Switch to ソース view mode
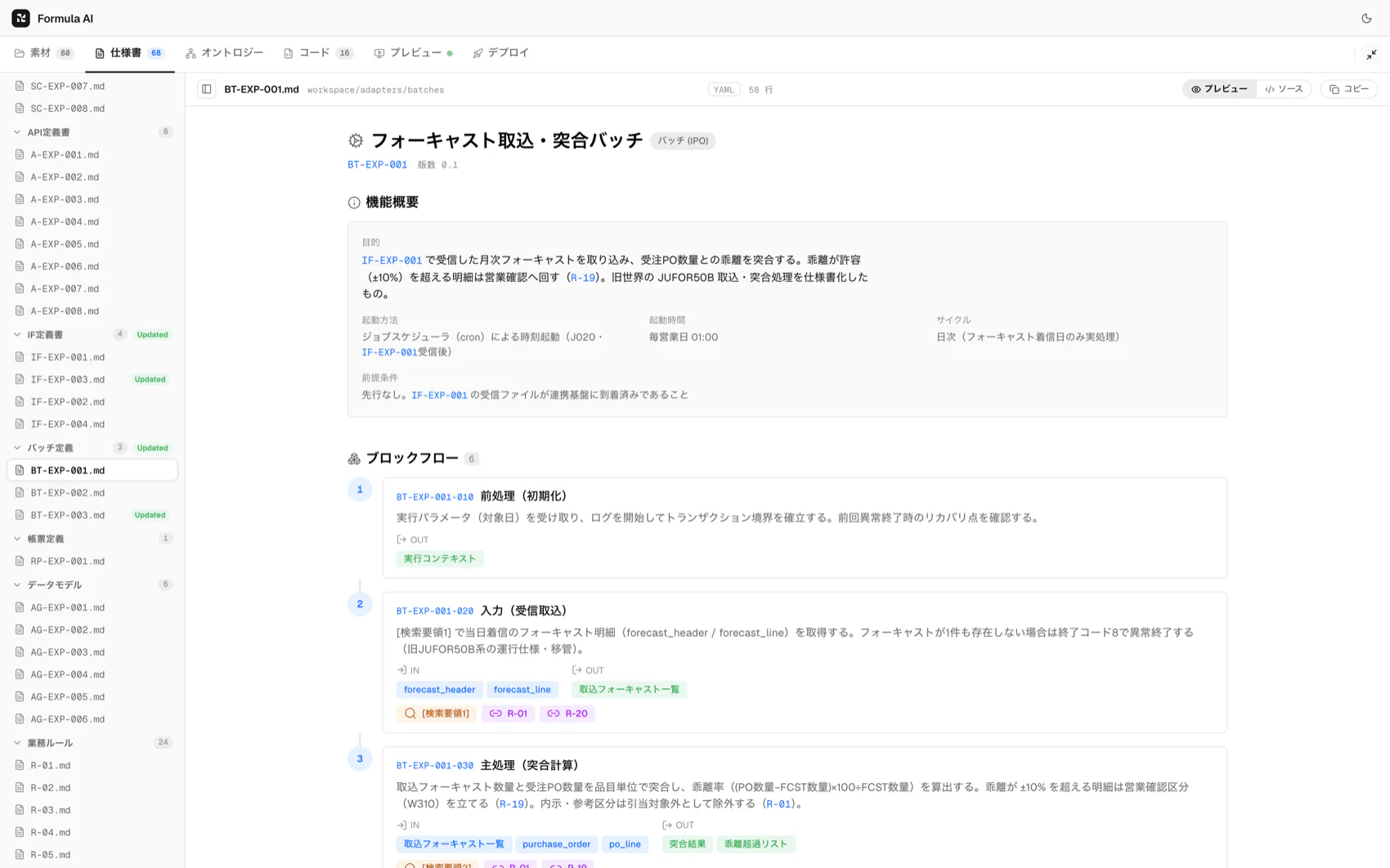This screenshot has width=1390, height=868. coord(1284,89)
